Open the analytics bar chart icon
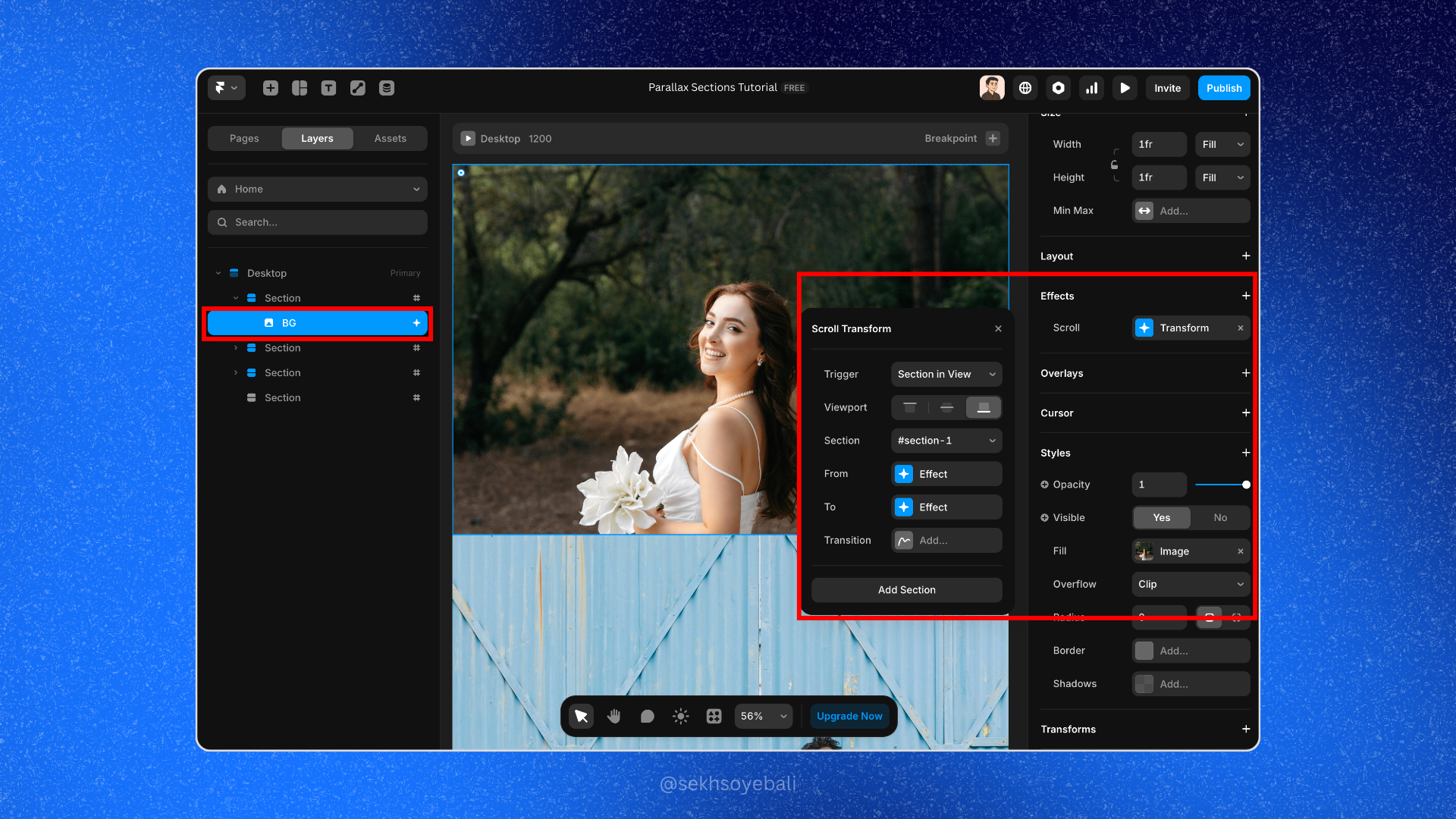 click(x=1091, y=88)
